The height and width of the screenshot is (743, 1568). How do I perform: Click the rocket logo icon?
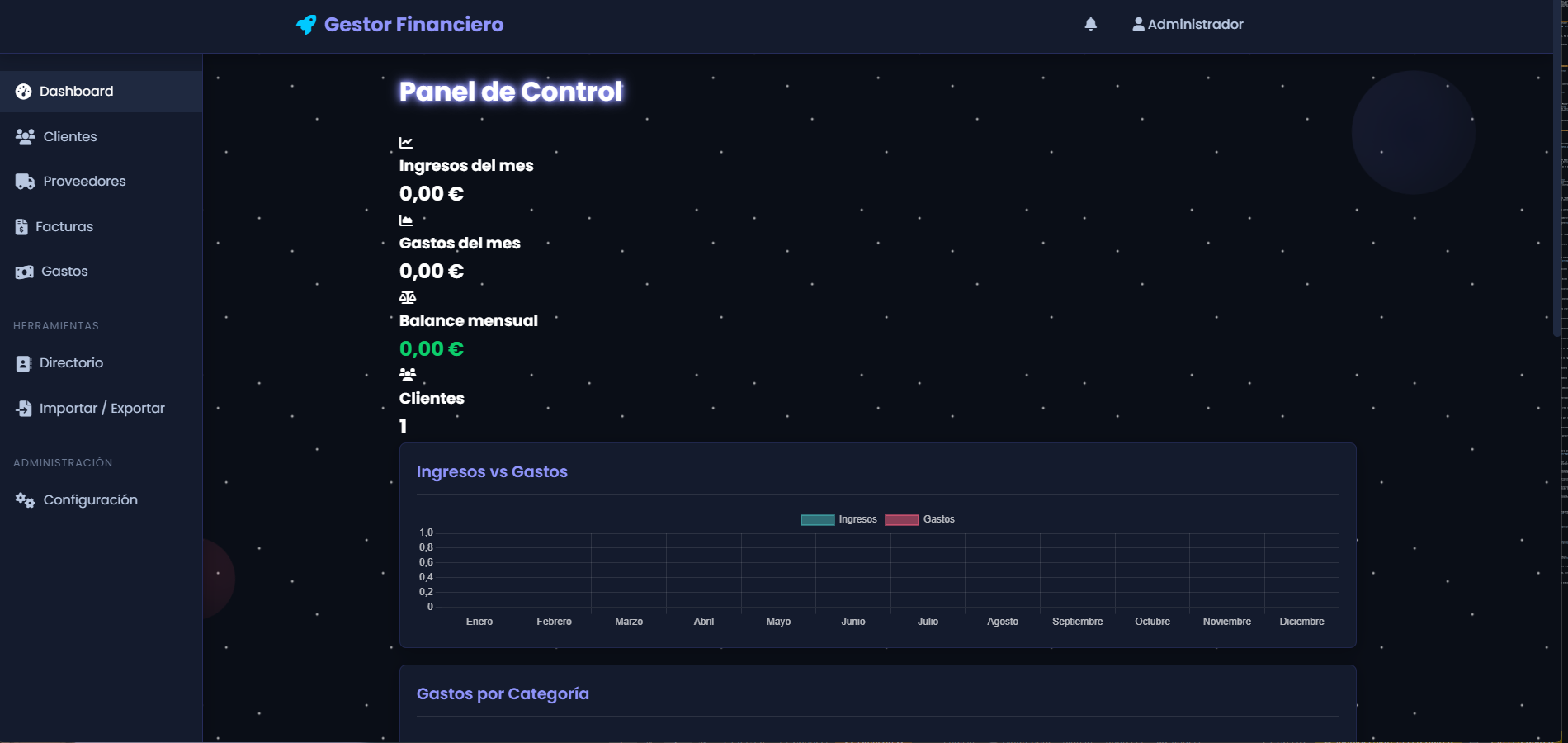click(306, 24)
